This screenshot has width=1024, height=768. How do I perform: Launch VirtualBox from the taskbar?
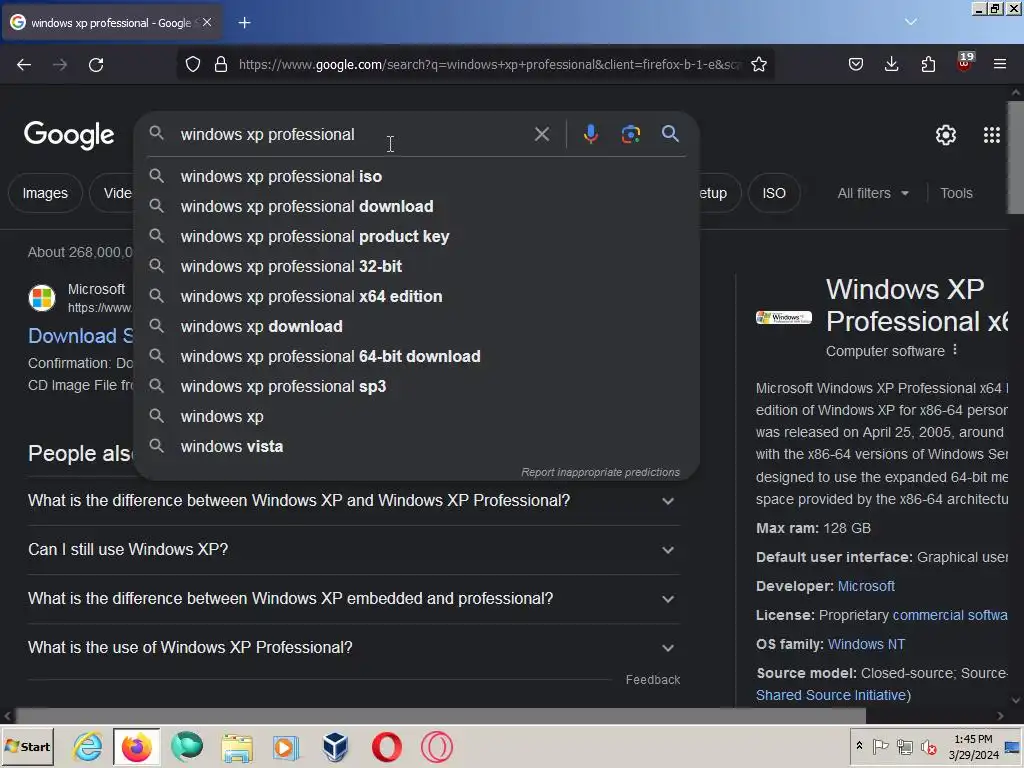[335, 746]
